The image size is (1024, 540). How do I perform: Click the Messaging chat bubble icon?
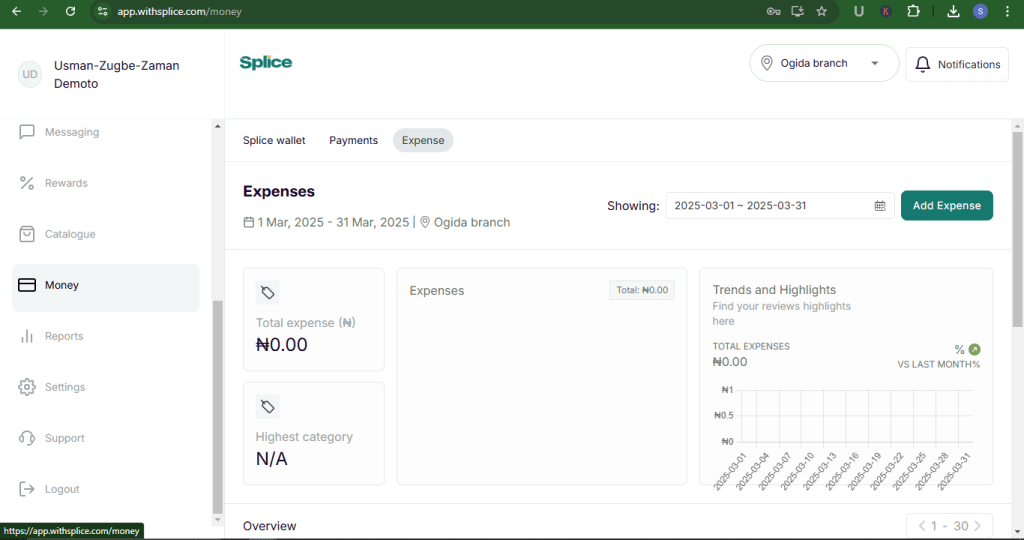click(x=27, y=132)
